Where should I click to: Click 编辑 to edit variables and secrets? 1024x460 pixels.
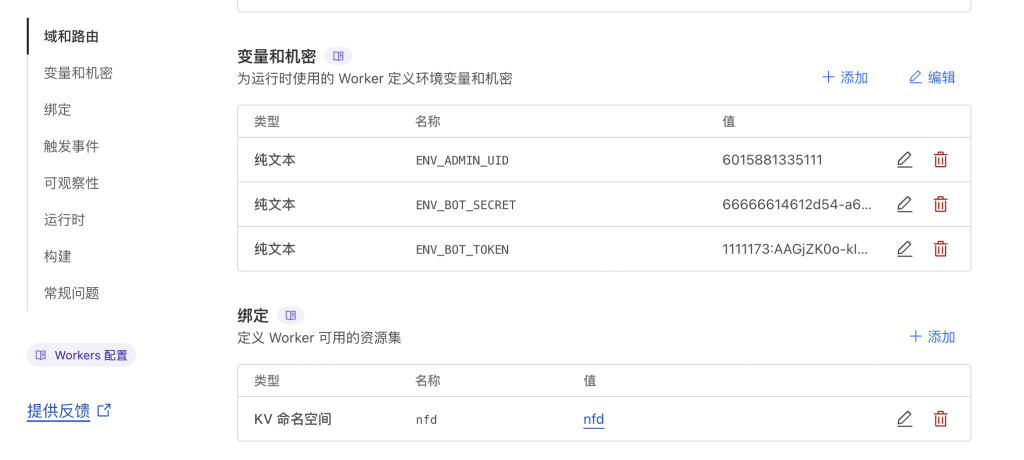(x=931, y=77)
